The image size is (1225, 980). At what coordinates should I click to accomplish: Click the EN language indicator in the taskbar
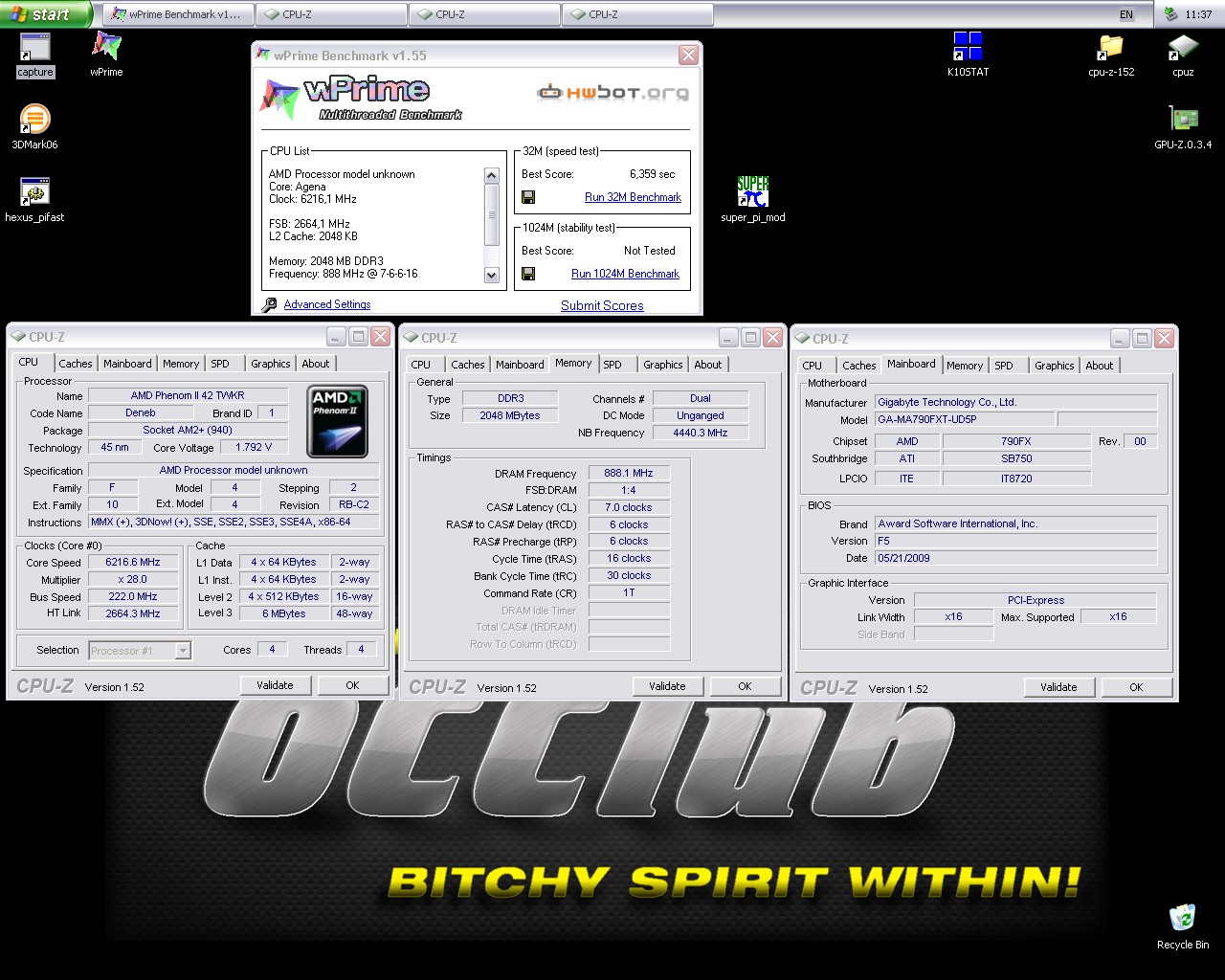click(x=1126, y=14)
